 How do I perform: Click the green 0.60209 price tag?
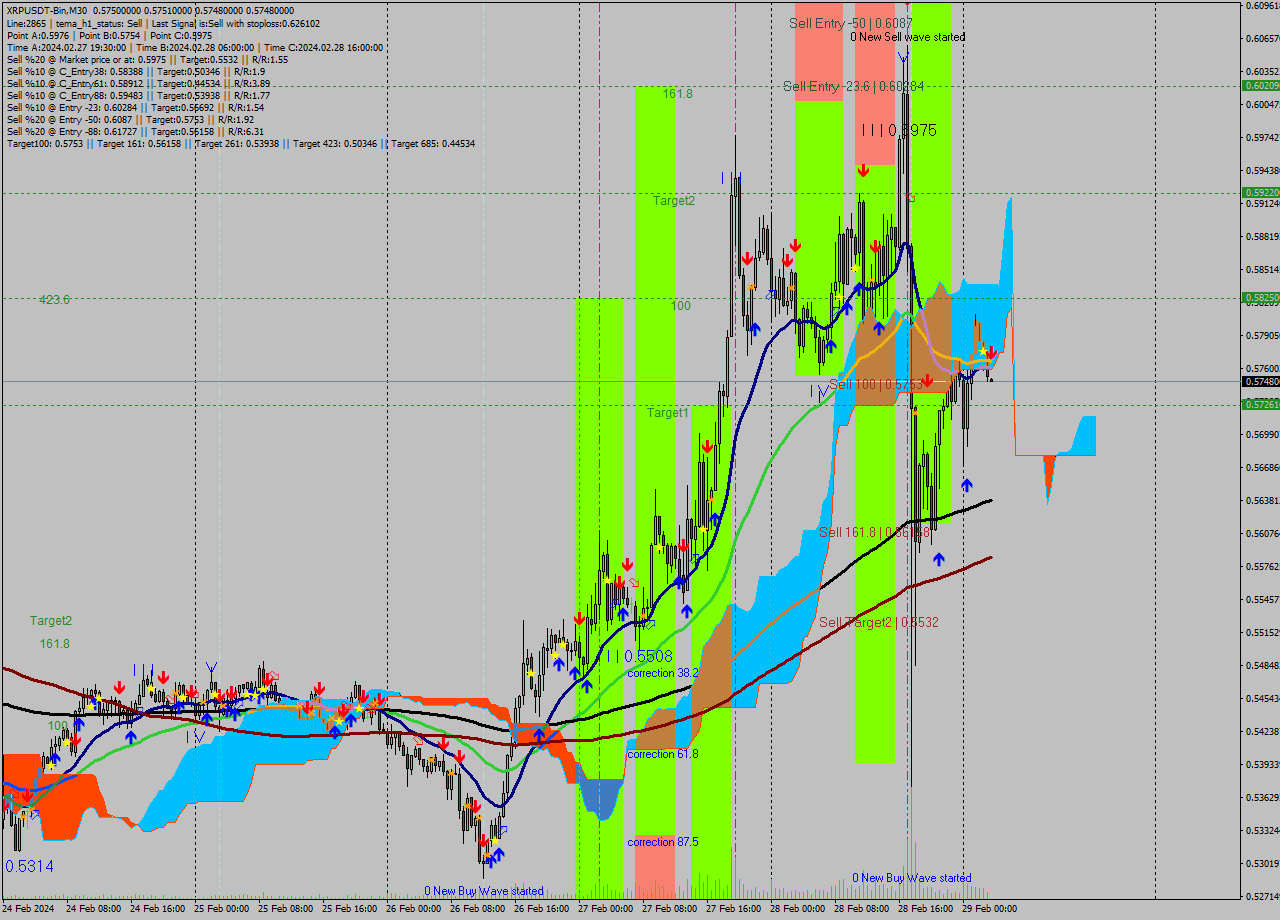tap(1260, 86)
